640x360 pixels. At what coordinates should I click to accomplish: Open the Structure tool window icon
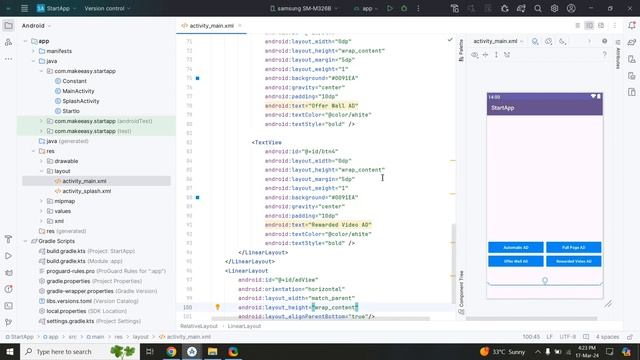pos(8,42)
